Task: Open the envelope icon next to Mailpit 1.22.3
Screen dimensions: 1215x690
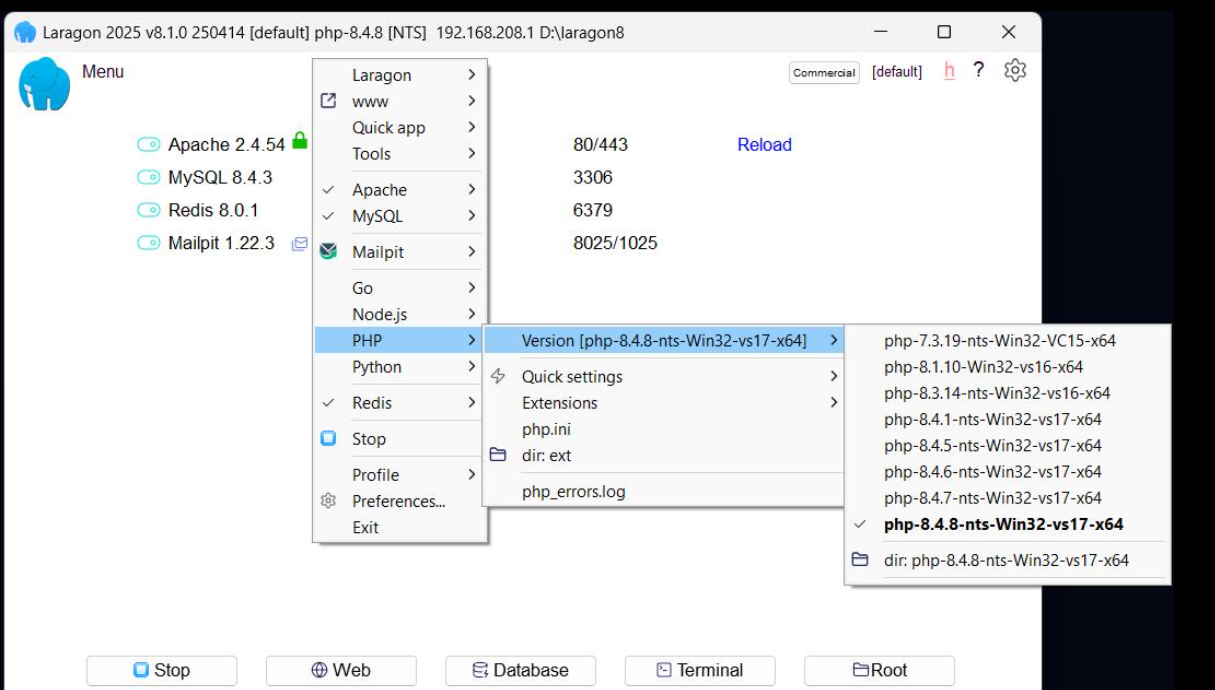Action: [x=299, y=243]
